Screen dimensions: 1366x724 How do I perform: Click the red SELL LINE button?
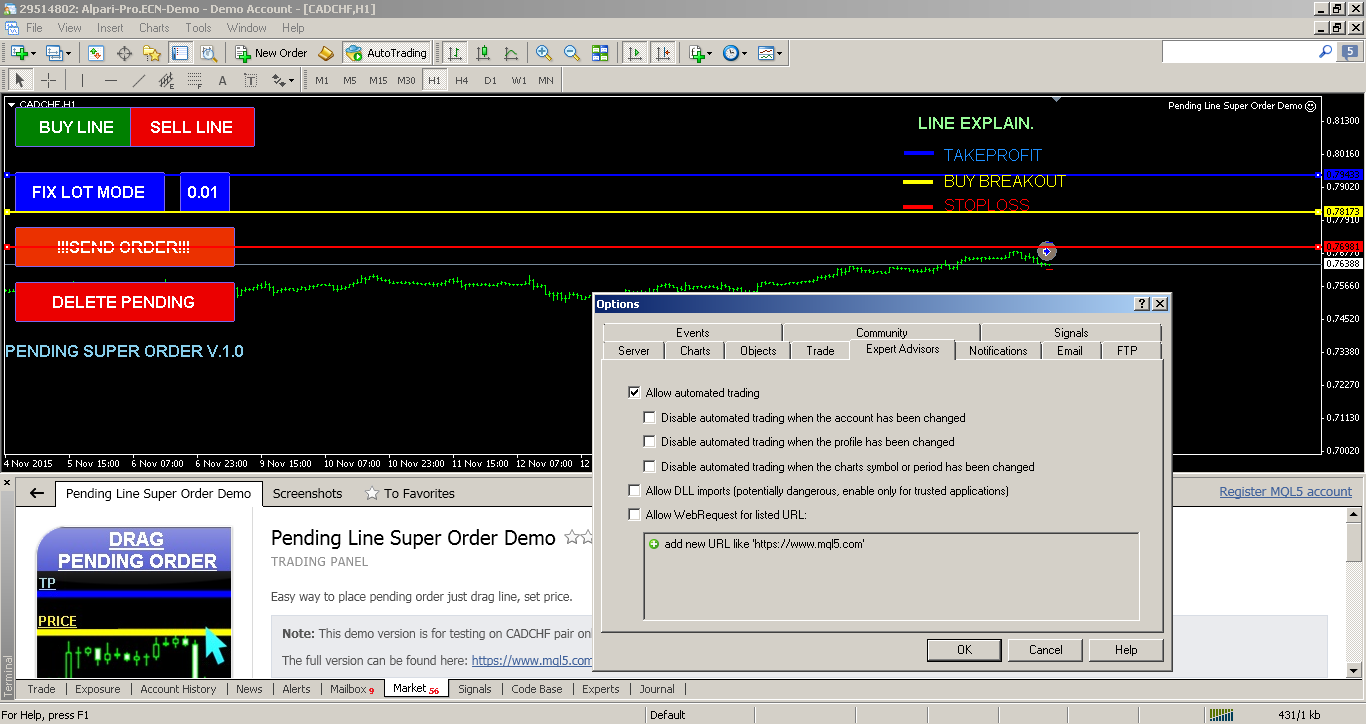tap(192, 127)
